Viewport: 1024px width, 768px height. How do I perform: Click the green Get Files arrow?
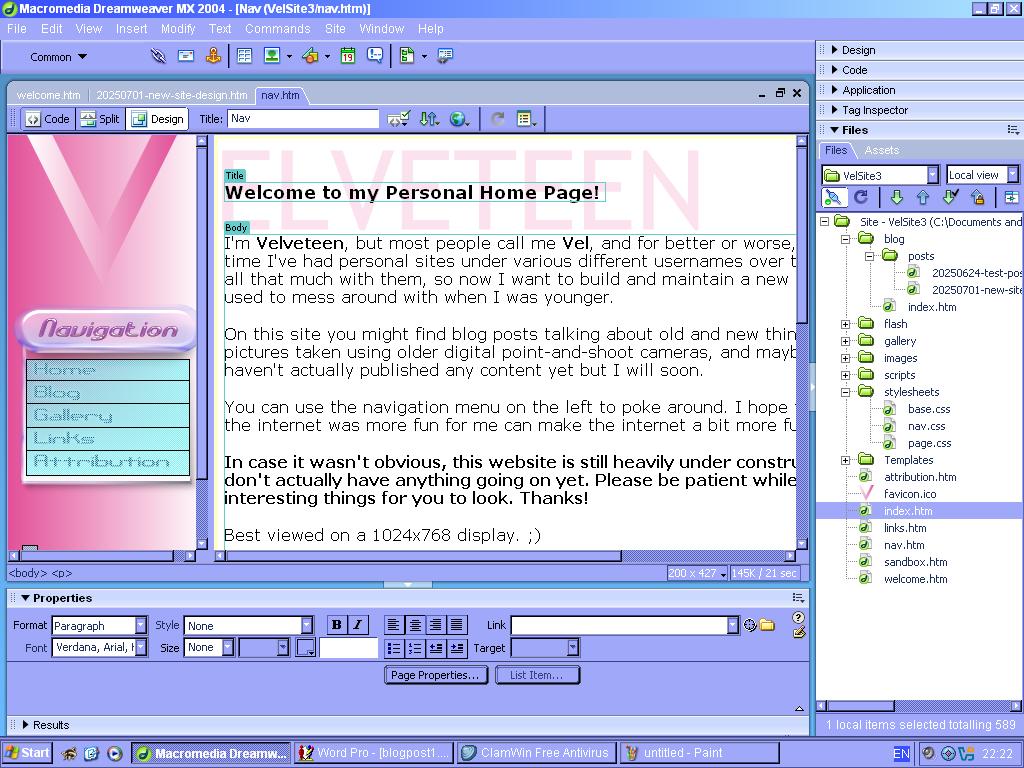click(x=896, y=198)
